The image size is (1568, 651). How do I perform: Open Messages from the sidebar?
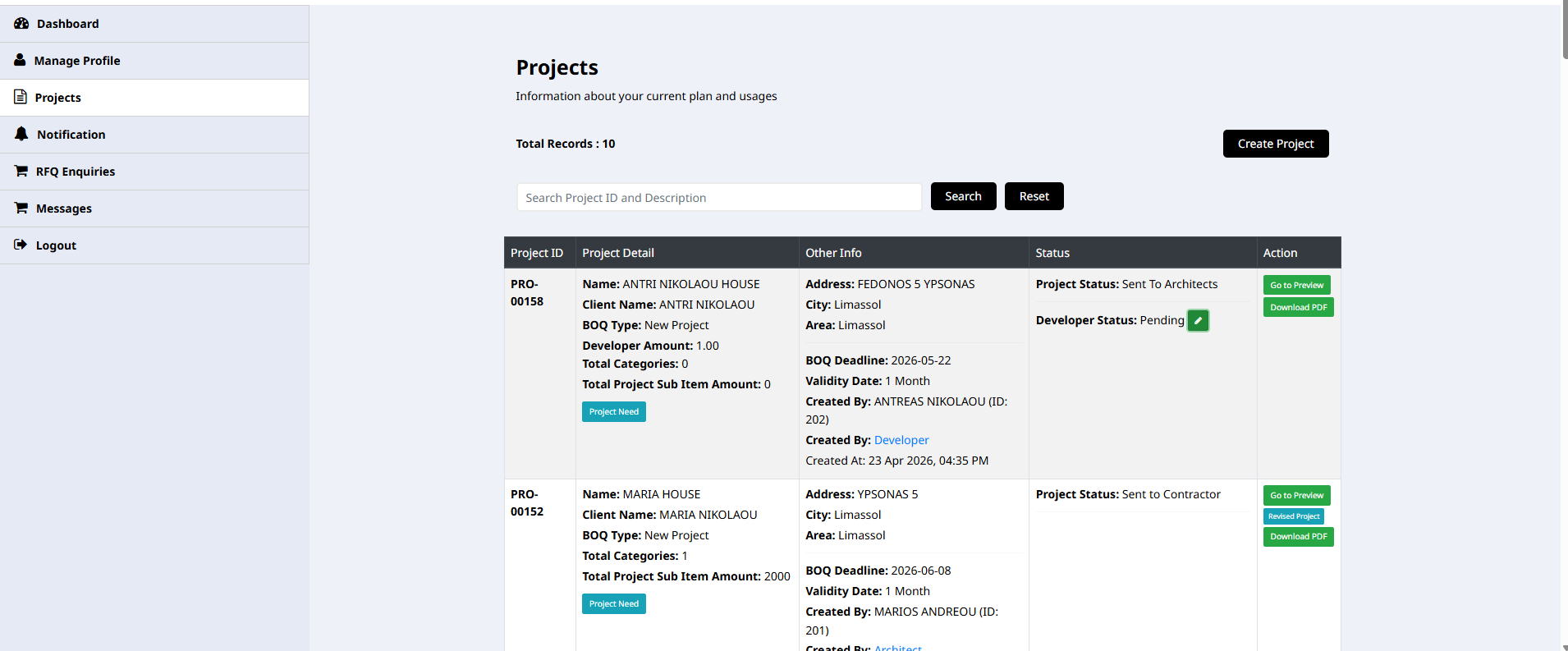(x=154, y=209)
